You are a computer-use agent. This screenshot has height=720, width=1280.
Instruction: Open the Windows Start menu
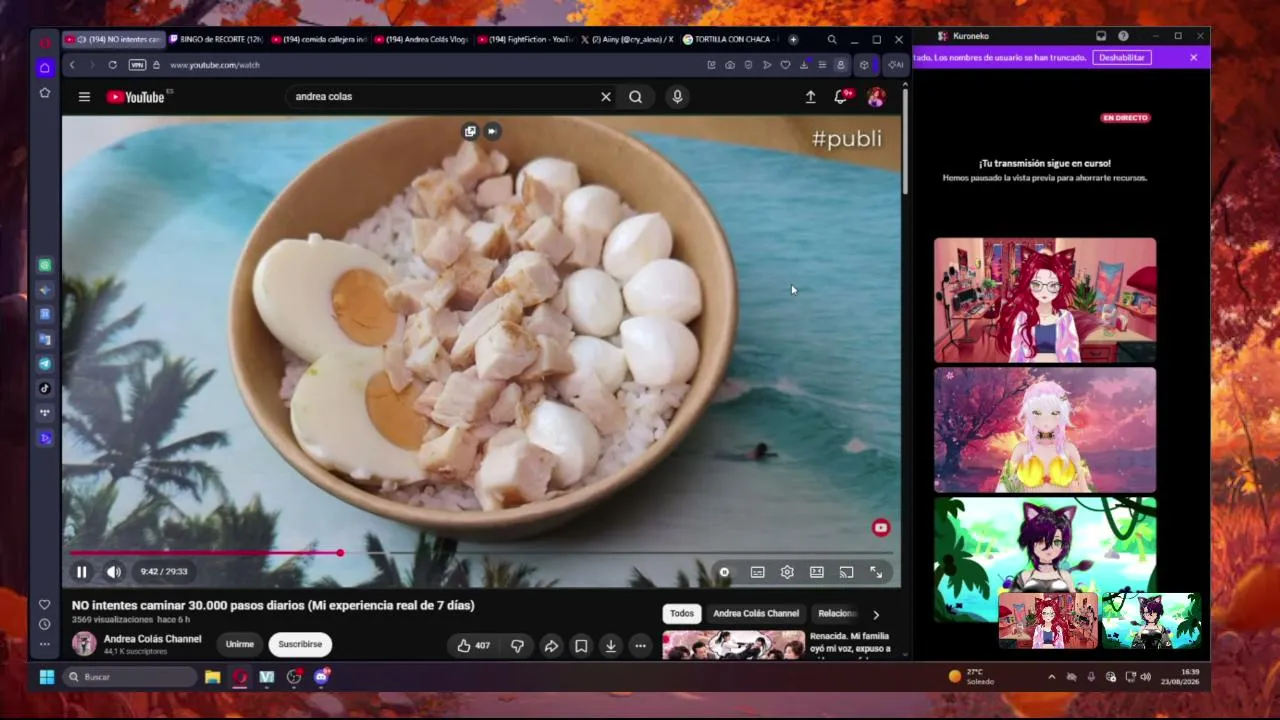(x=46, y=677)
